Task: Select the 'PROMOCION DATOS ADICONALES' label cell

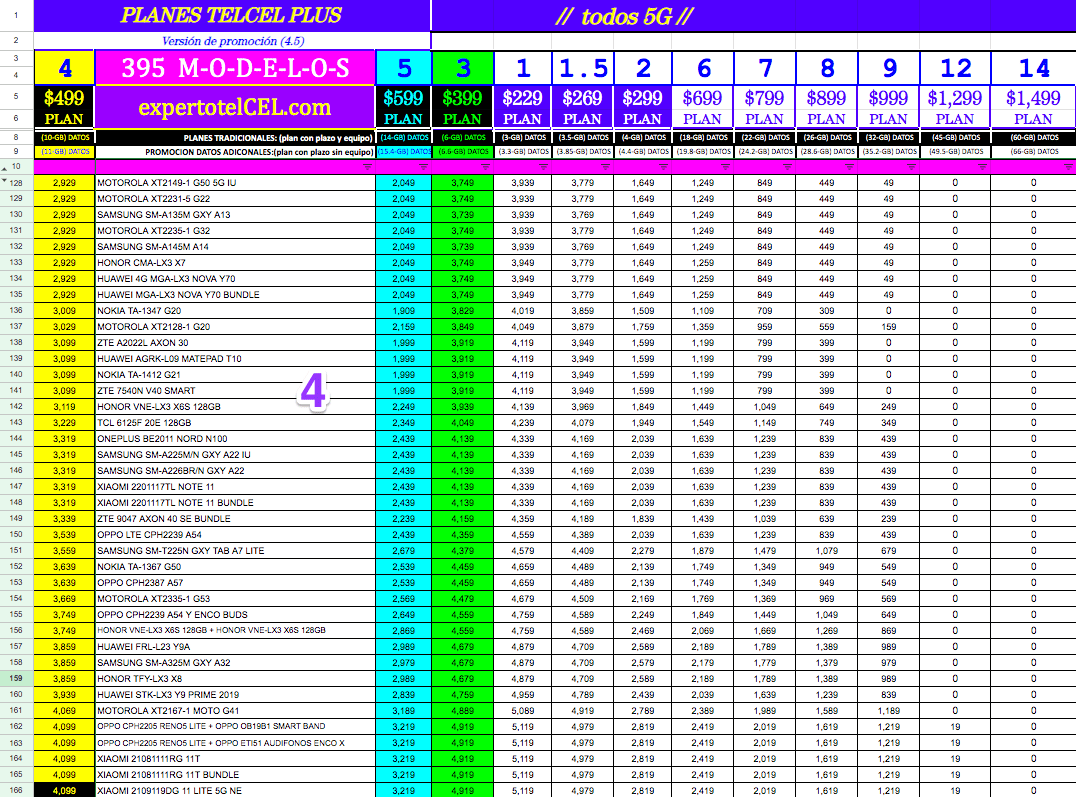Action: pyautogui.click(x=235, y=152)
